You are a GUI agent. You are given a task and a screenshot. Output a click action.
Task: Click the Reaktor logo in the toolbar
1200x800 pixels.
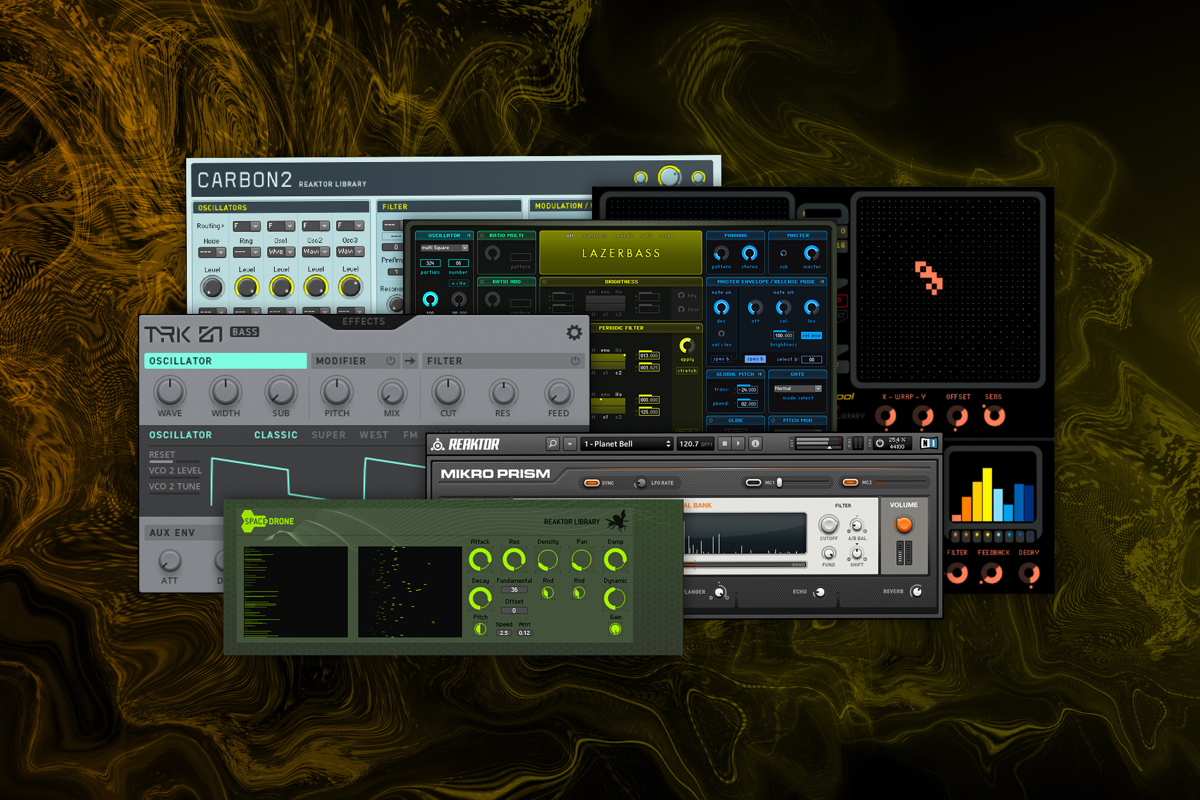tap(466, 444)
